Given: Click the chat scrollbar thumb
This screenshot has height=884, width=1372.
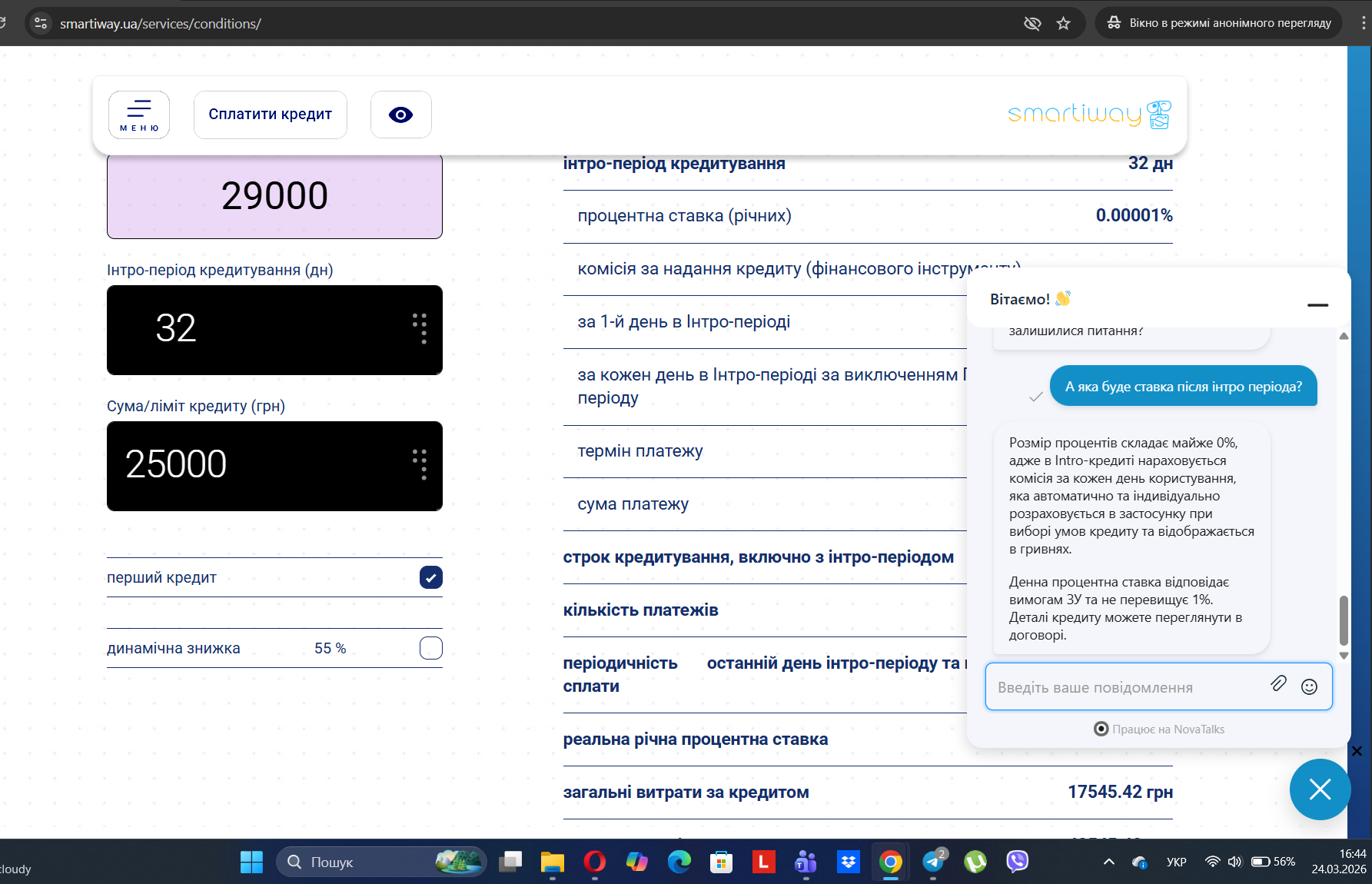Looking at the screenshot, I should point(1344,620).
